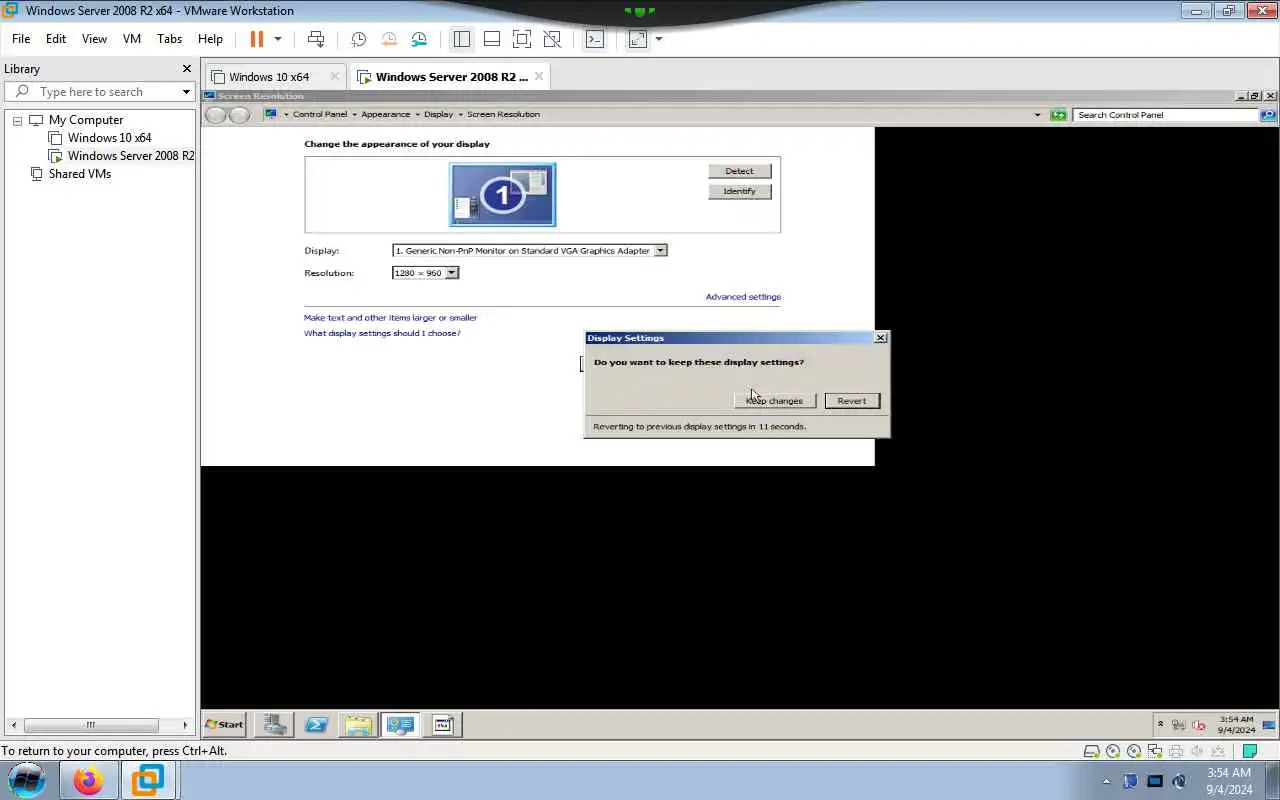Click the Detect button
The image size is (1280, 800).
[740, 171]
